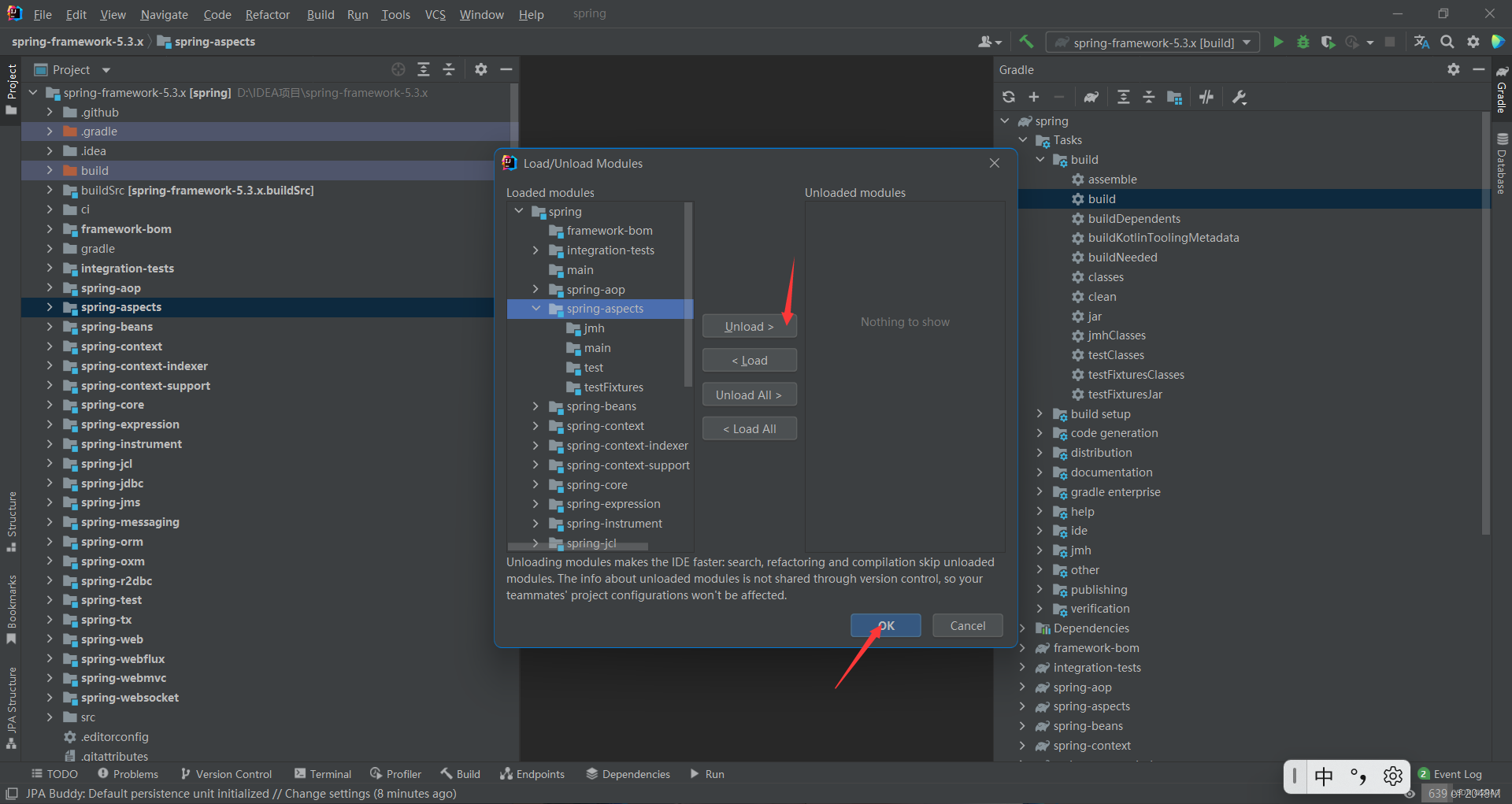Add Gradle project plus icon
The width and height of the screenshot is (1512, 804).
click(1034, 97)
